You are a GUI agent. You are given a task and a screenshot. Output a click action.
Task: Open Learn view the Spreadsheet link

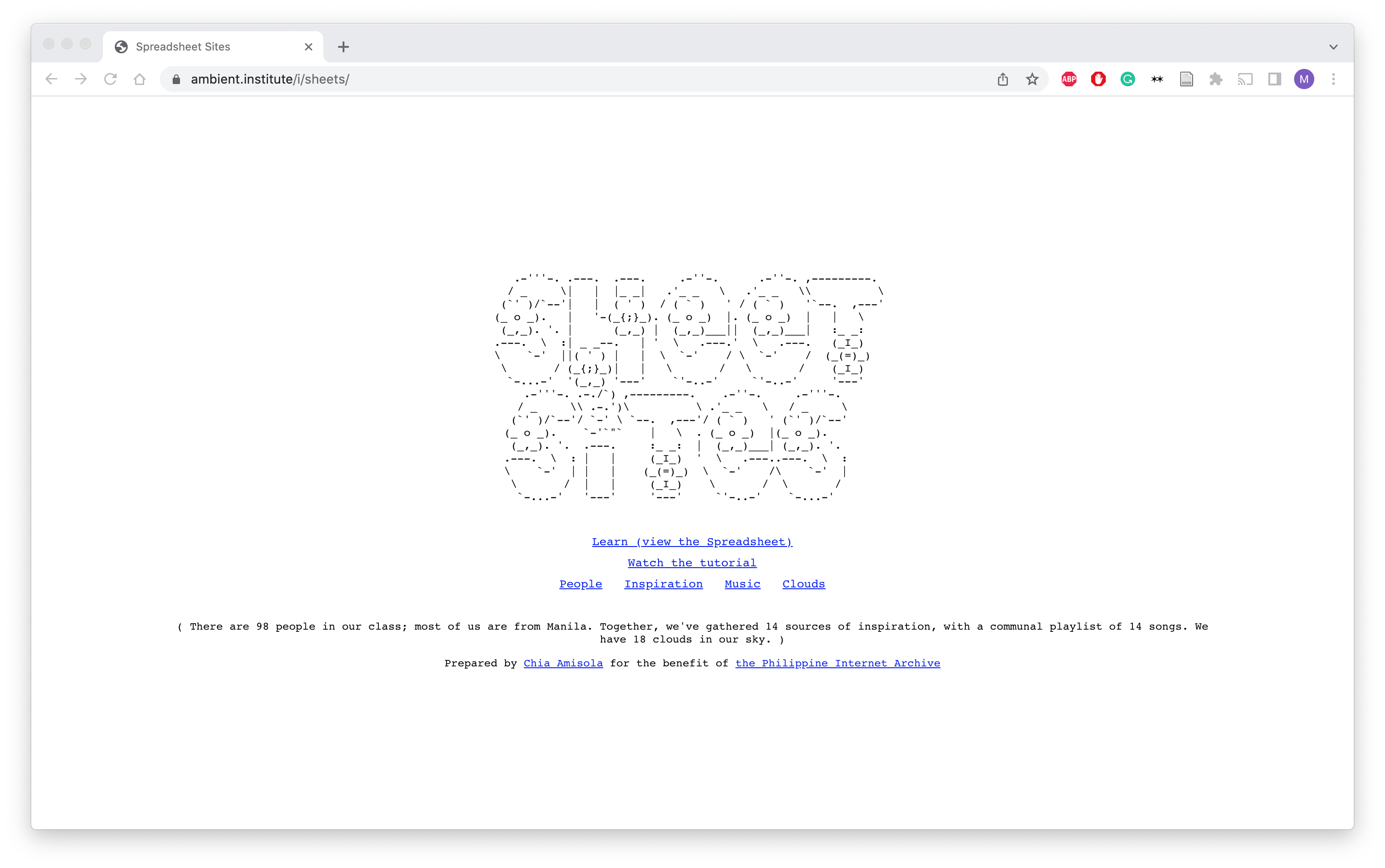pyautogui.click(x=692, y=541)
